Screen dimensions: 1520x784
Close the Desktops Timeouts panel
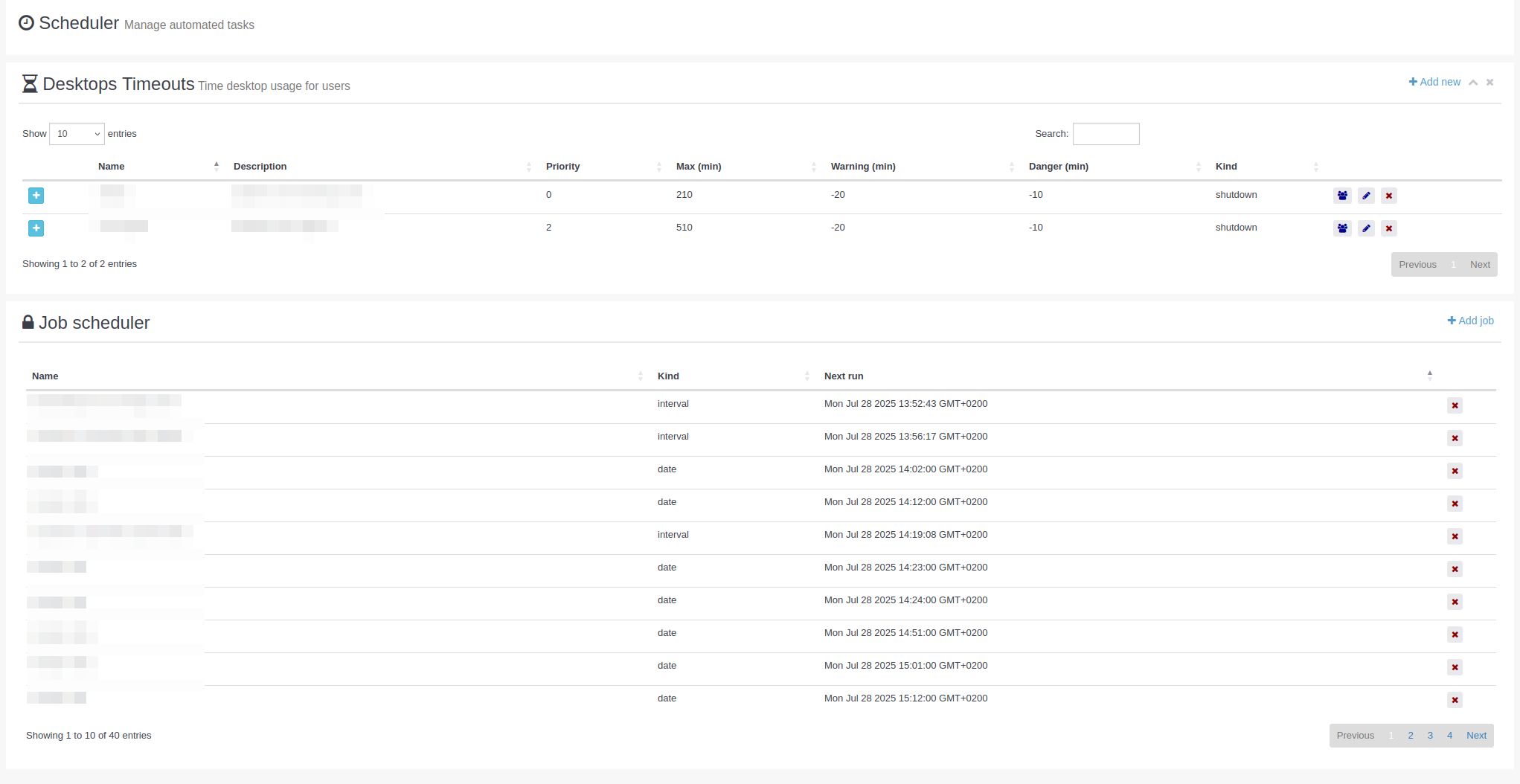point(1489,83)
